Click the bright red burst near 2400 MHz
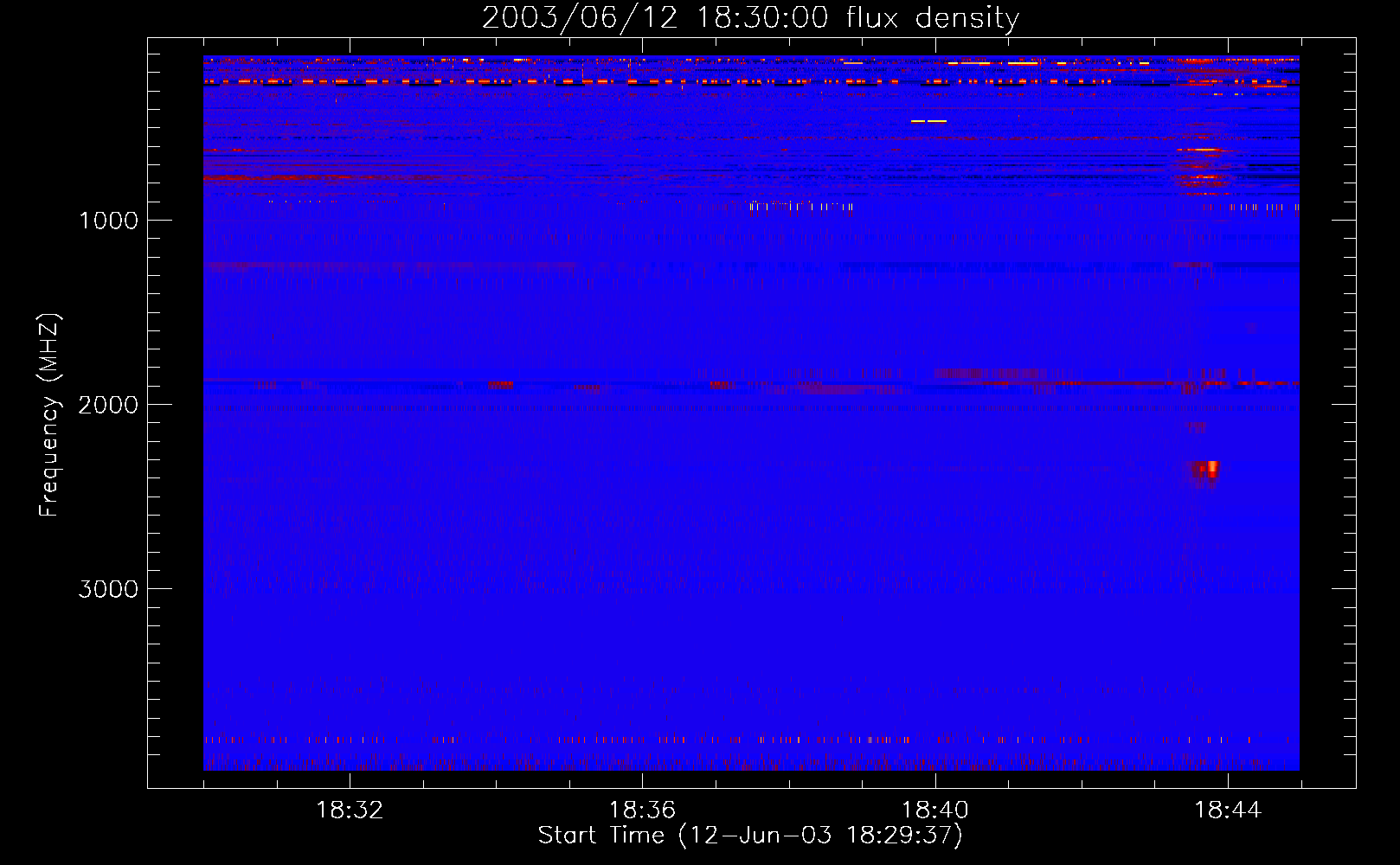 (1205, 470)
